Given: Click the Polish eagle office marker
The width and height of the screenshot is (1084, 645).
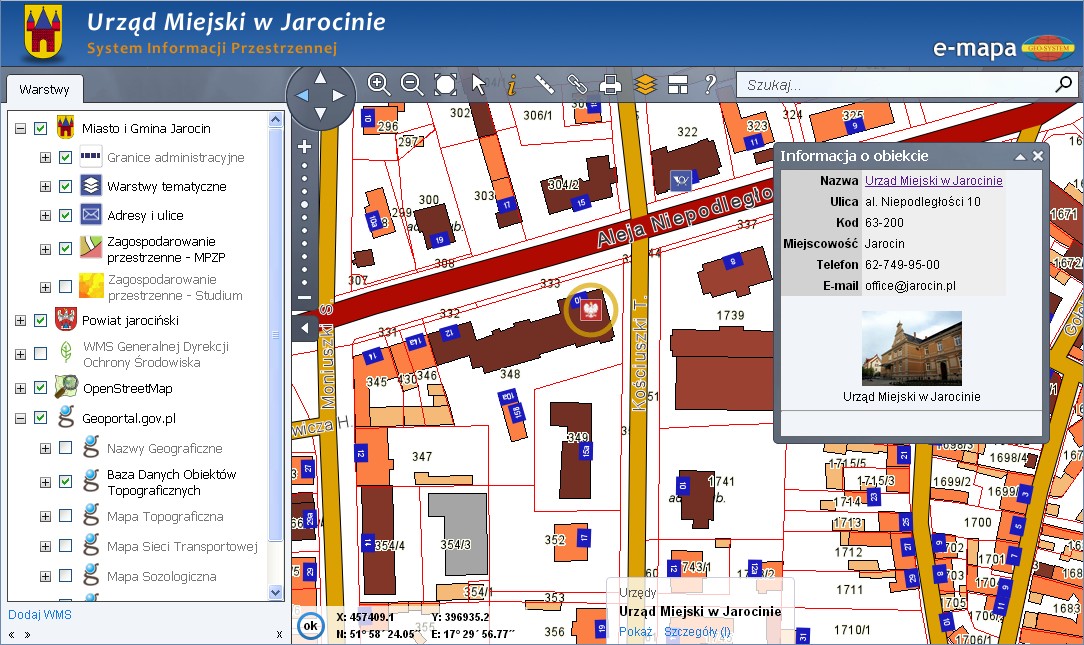Looking at the screenshot, I should pos(590,310).
